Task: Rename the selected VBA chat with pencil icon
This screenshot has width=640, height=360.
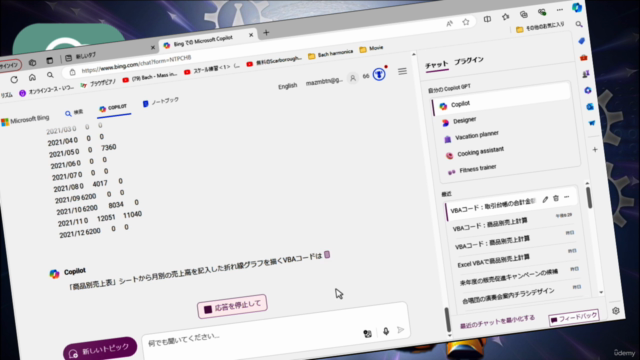Action: tap(545, 200)
